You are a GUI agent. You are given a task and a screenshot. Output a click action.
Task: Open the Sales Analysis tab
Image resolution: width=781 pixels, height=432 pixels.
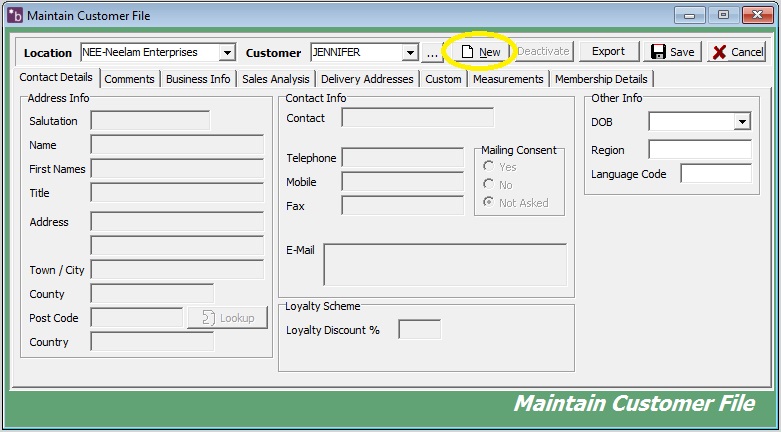click(x=275, y=79)
